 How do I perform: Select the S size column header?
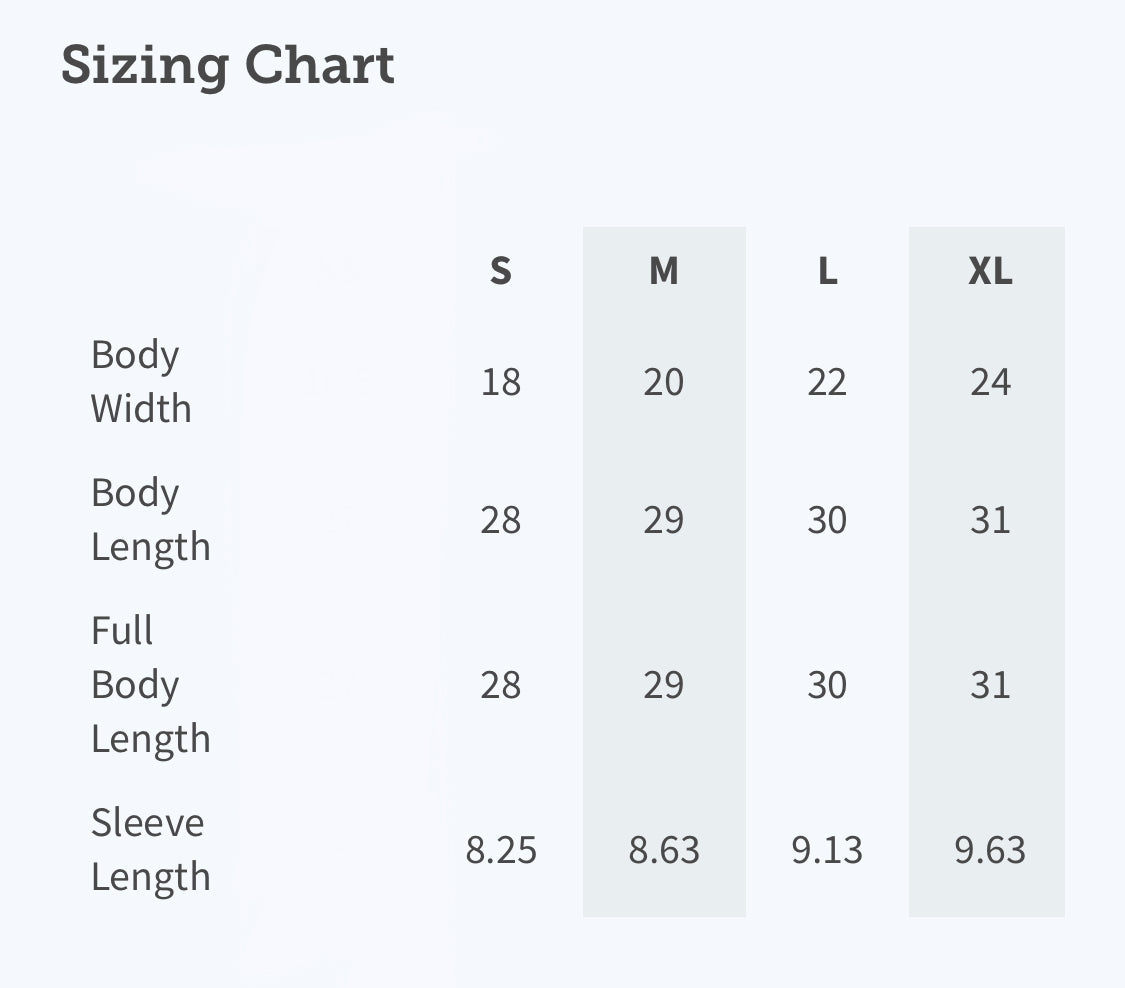[x=501, y=271]
